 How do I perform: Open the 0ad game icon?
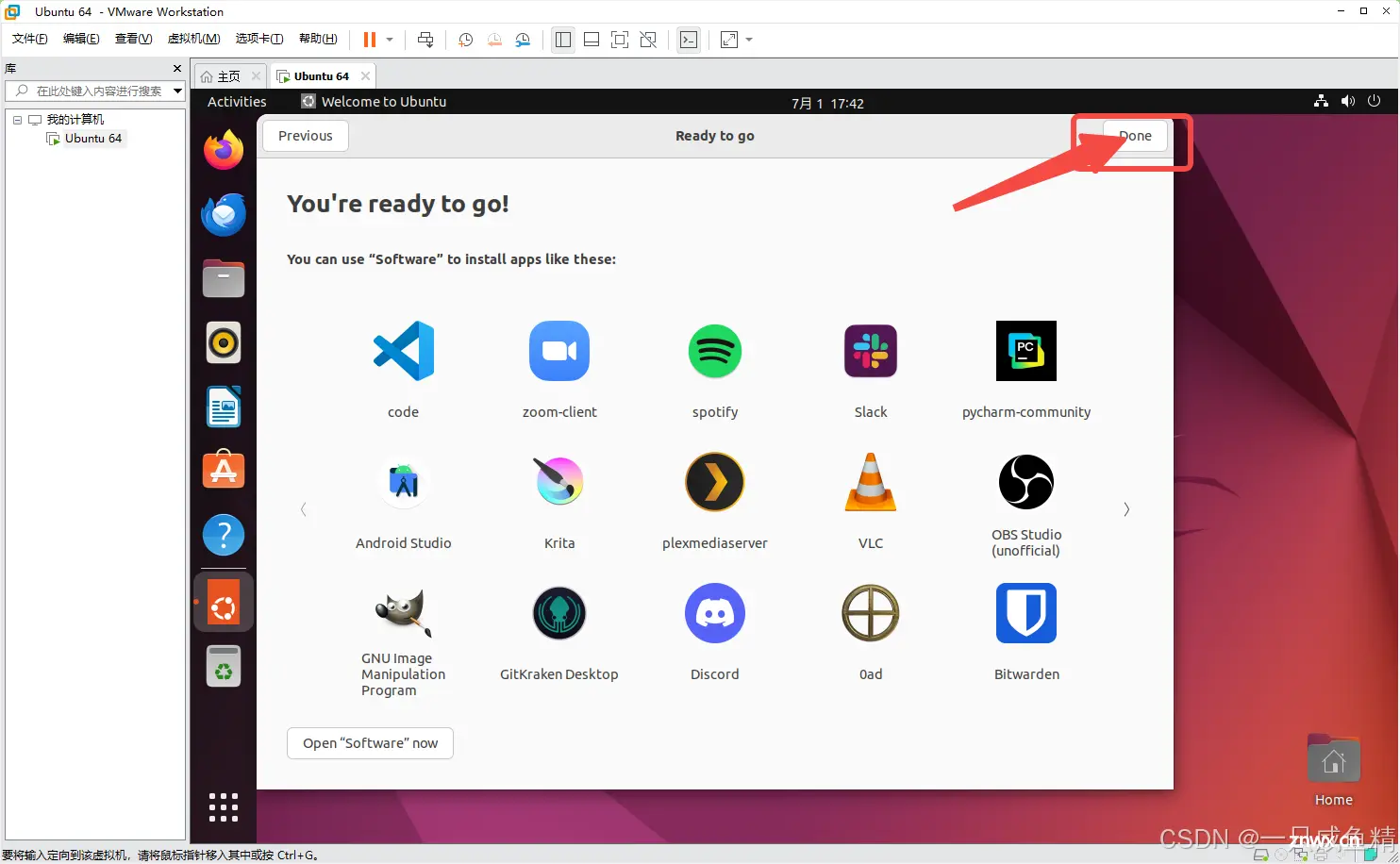871,613
